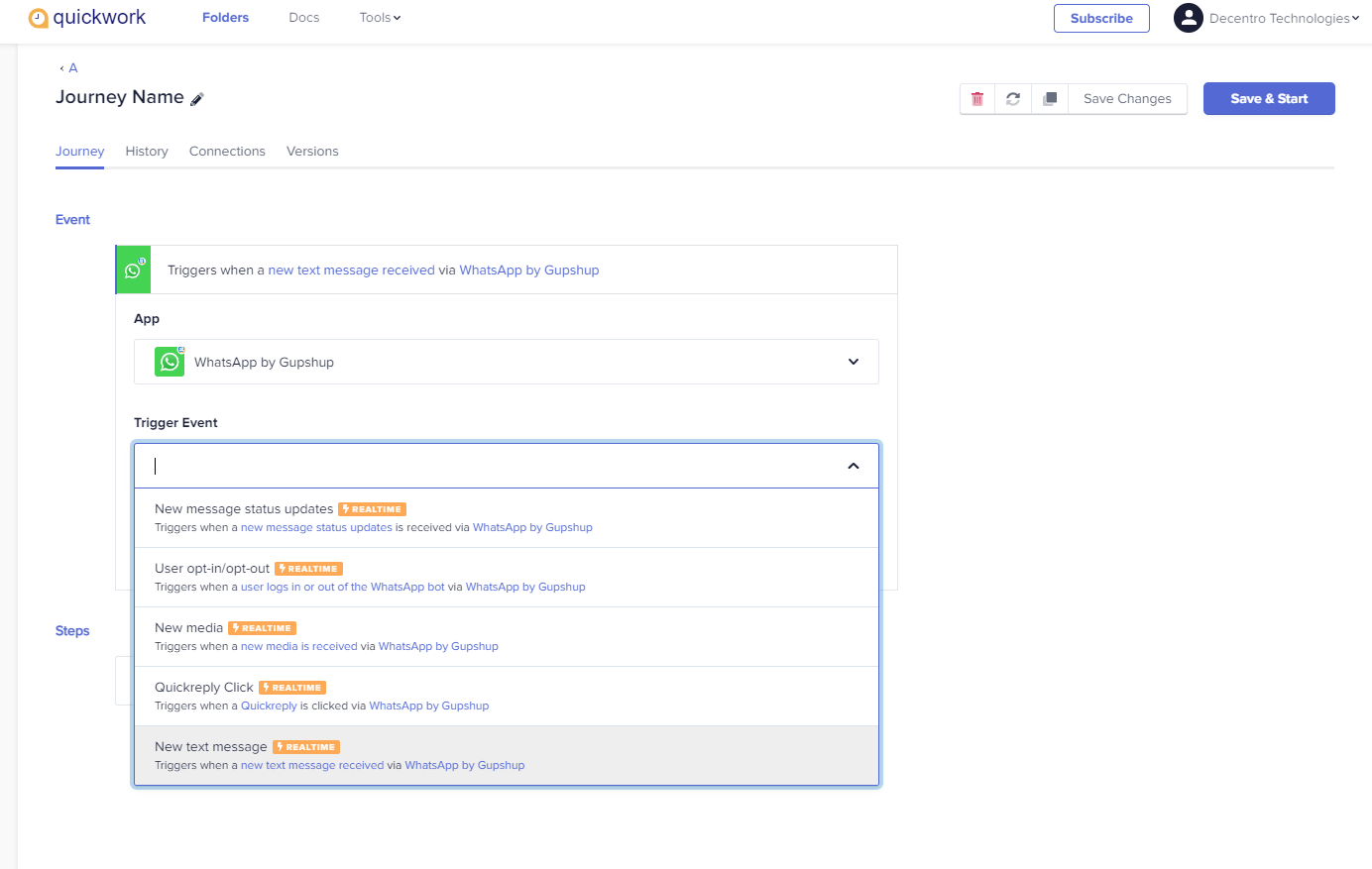Switch to the Journey tab
The height and width of the screenshot is (869, 1372).
click(x=79, y=152)
